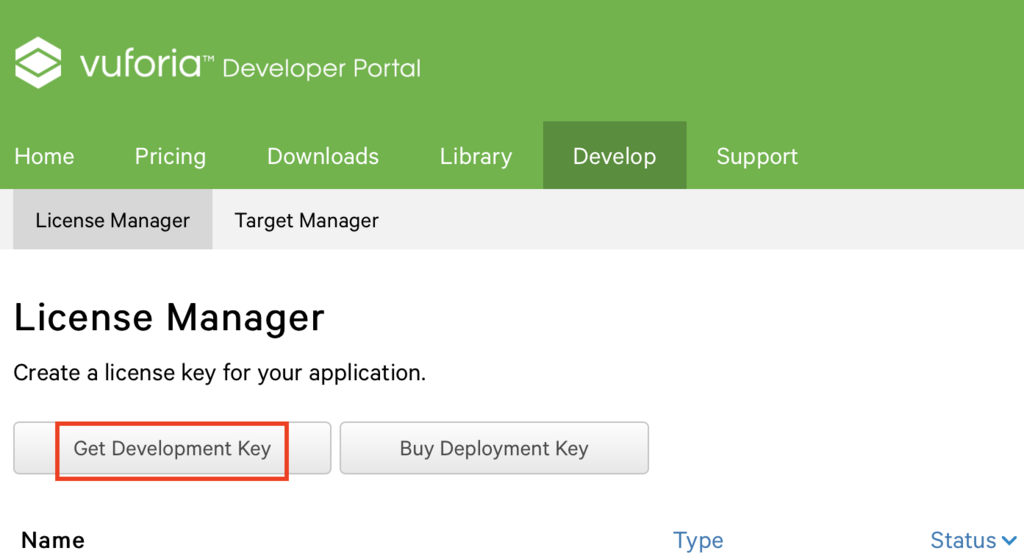Image resolution: width=1024 pixels, height=559 pixels.
Task: Click the Get Development Key button
Action: click(172, 448)
